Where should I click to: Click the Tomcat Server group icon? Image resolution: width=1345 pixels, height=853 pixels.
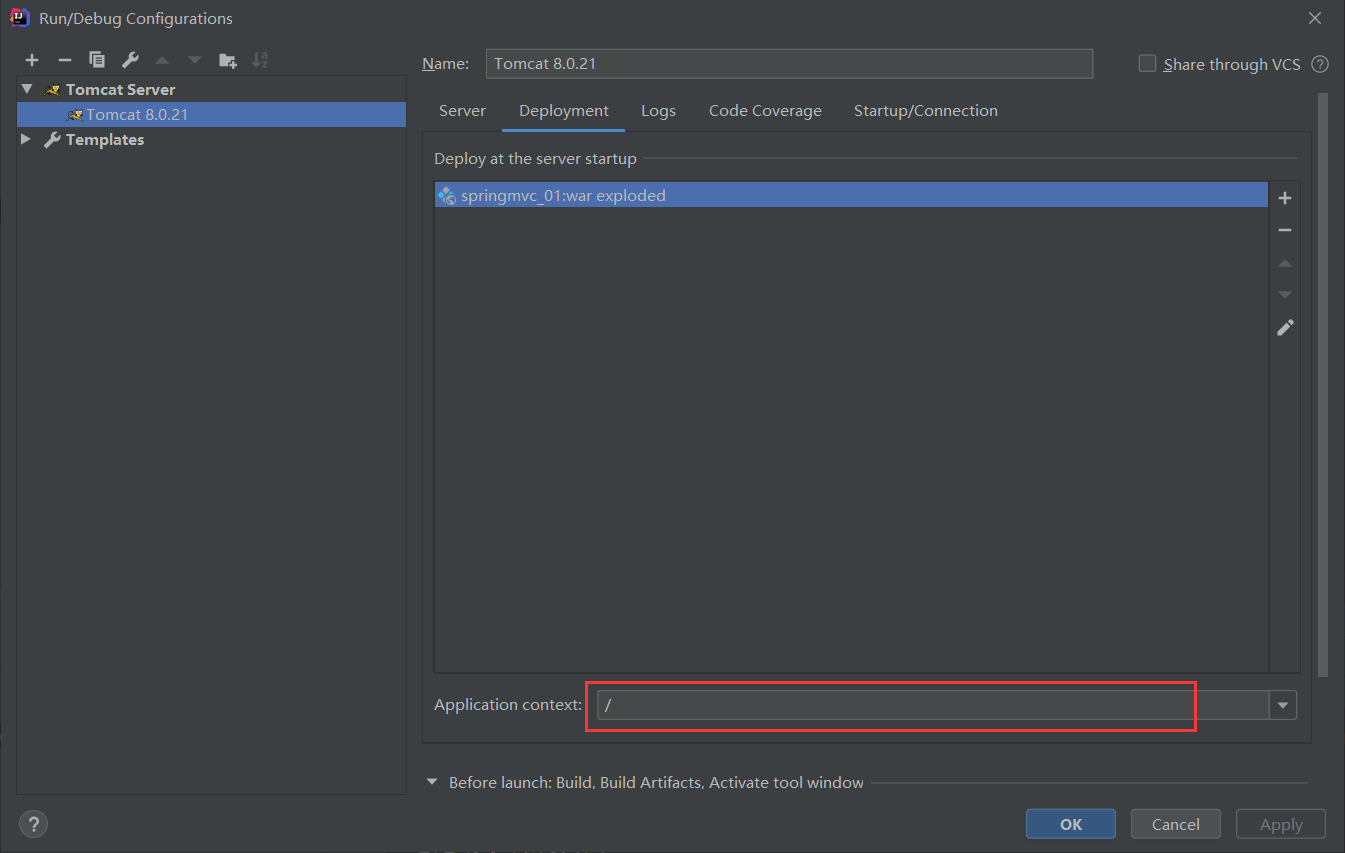click(x=53, y=90)
